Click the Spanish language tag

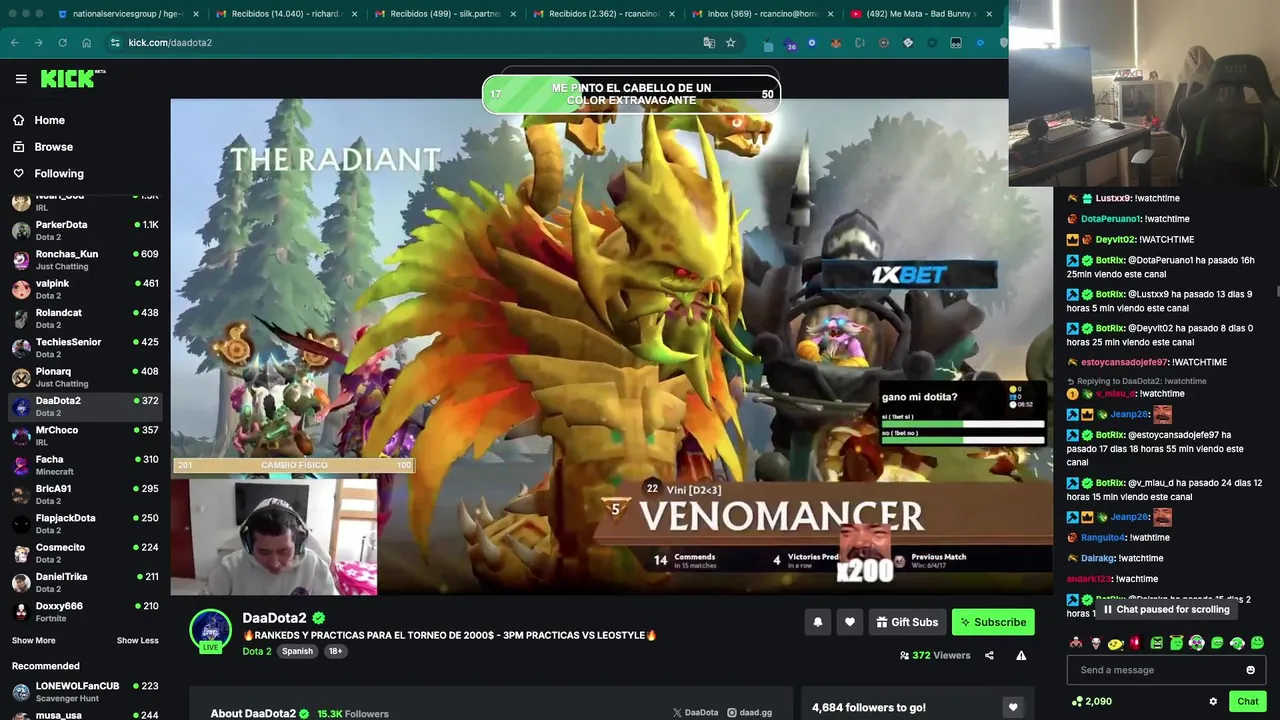pyautogui.click(x=297, y=651)
